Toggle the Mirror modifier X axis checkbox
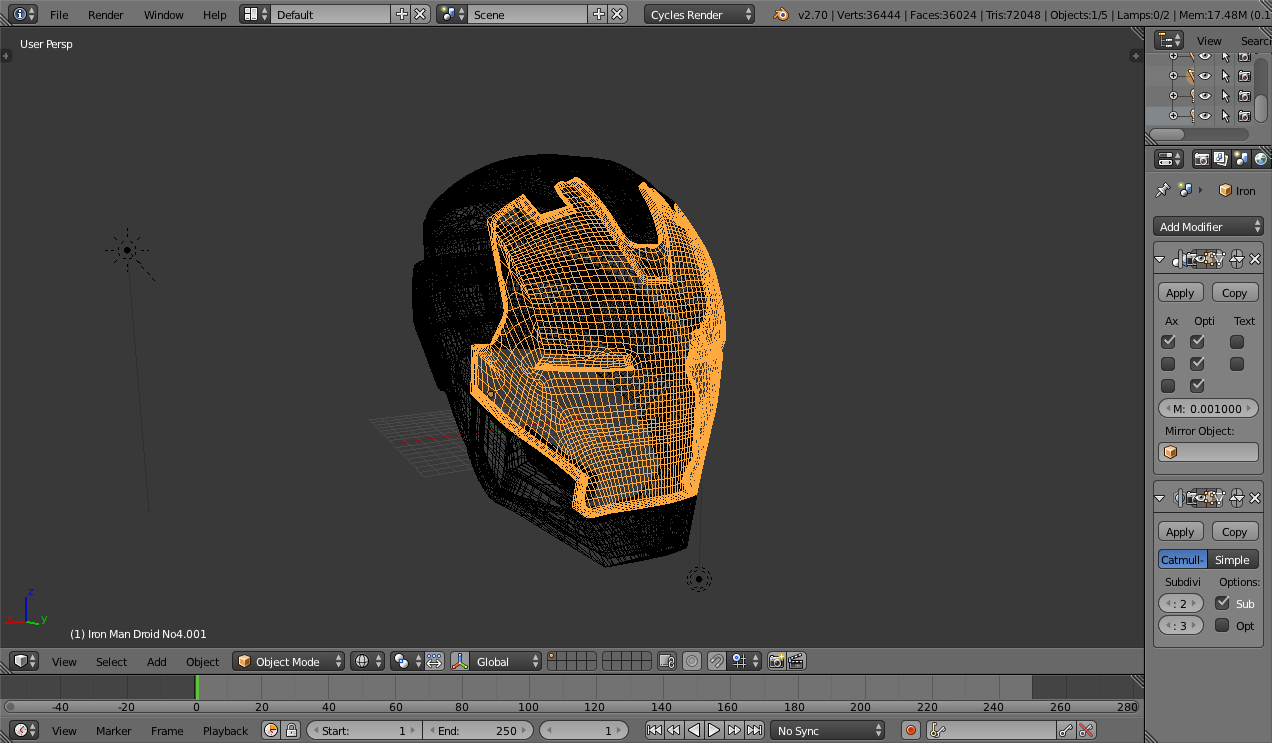The image size is (1272, 743). pos(1168,342)
